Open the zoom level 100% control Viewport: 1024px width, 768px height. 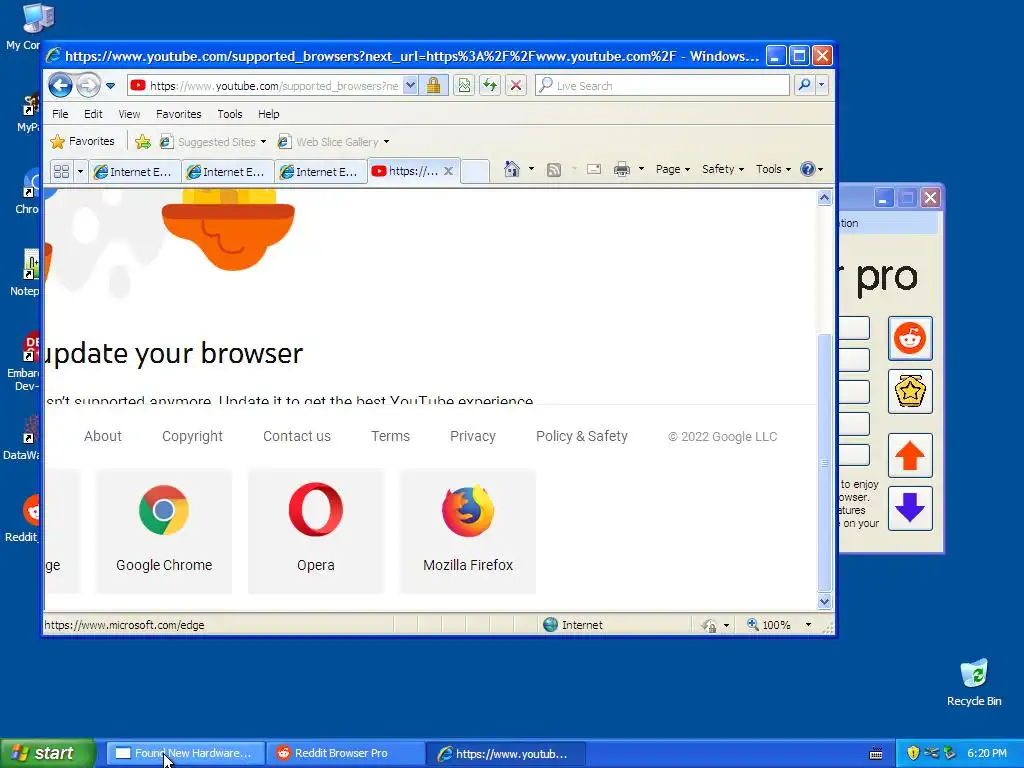coord(769,625)
